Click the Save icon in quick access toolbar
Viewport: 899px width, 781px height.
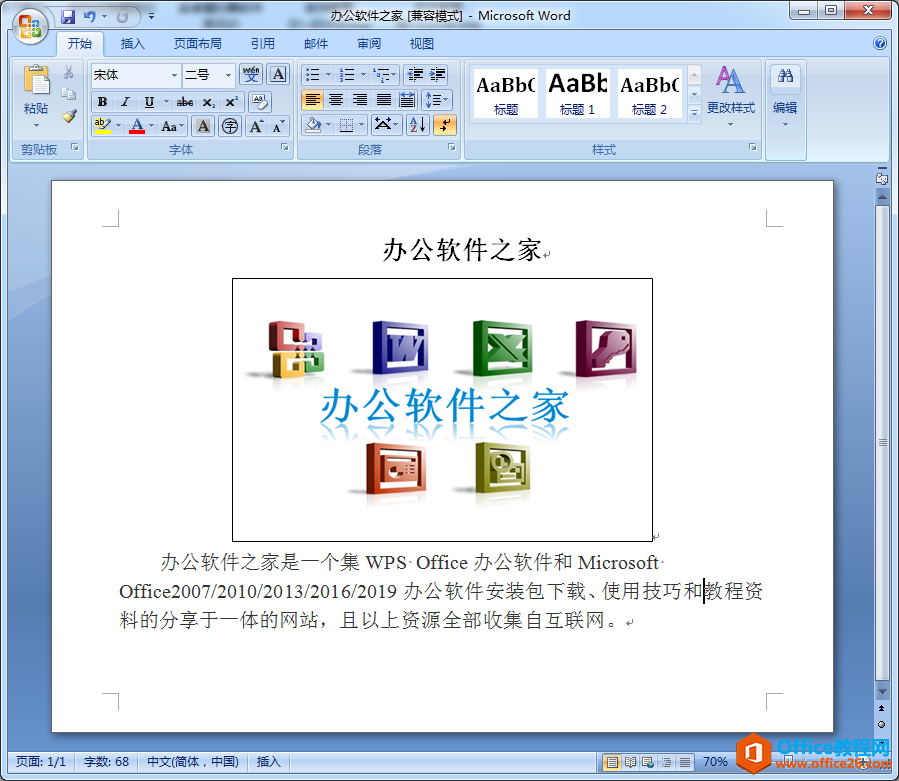pos(68,16)
